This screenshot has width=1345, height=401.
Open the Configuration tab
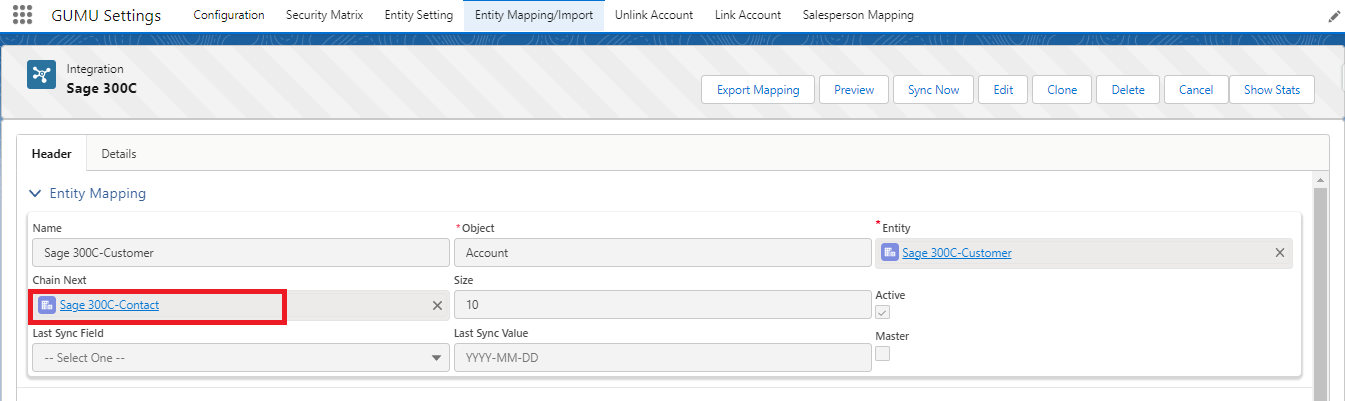(x=229, y=15)
